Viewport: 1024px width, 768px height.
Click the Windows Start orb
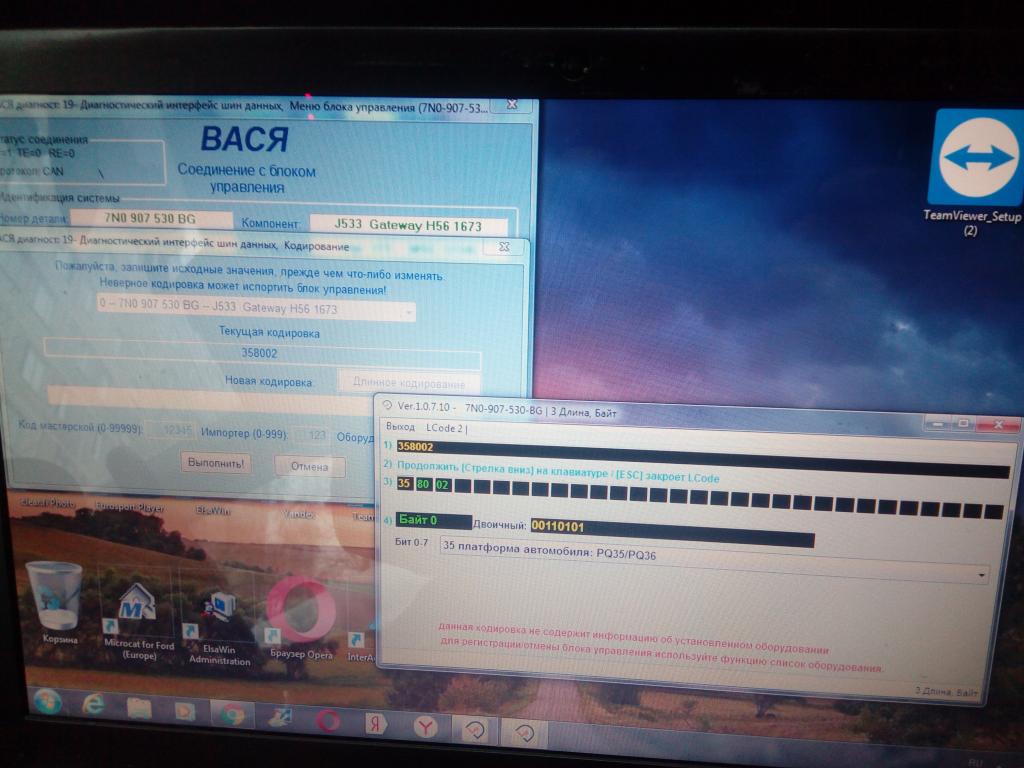[x=46, y=702]
